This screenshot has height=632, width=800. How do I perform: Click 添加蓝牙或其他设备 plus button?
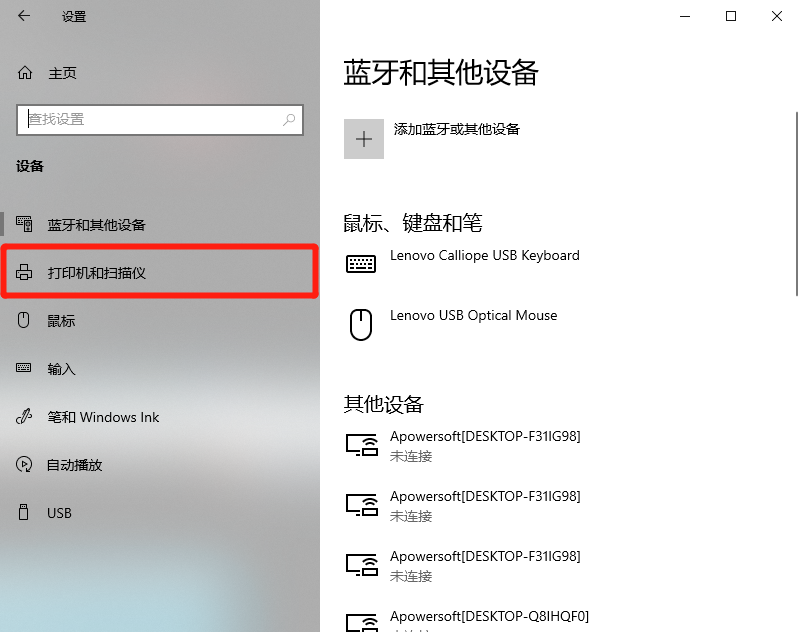[364, 139]
